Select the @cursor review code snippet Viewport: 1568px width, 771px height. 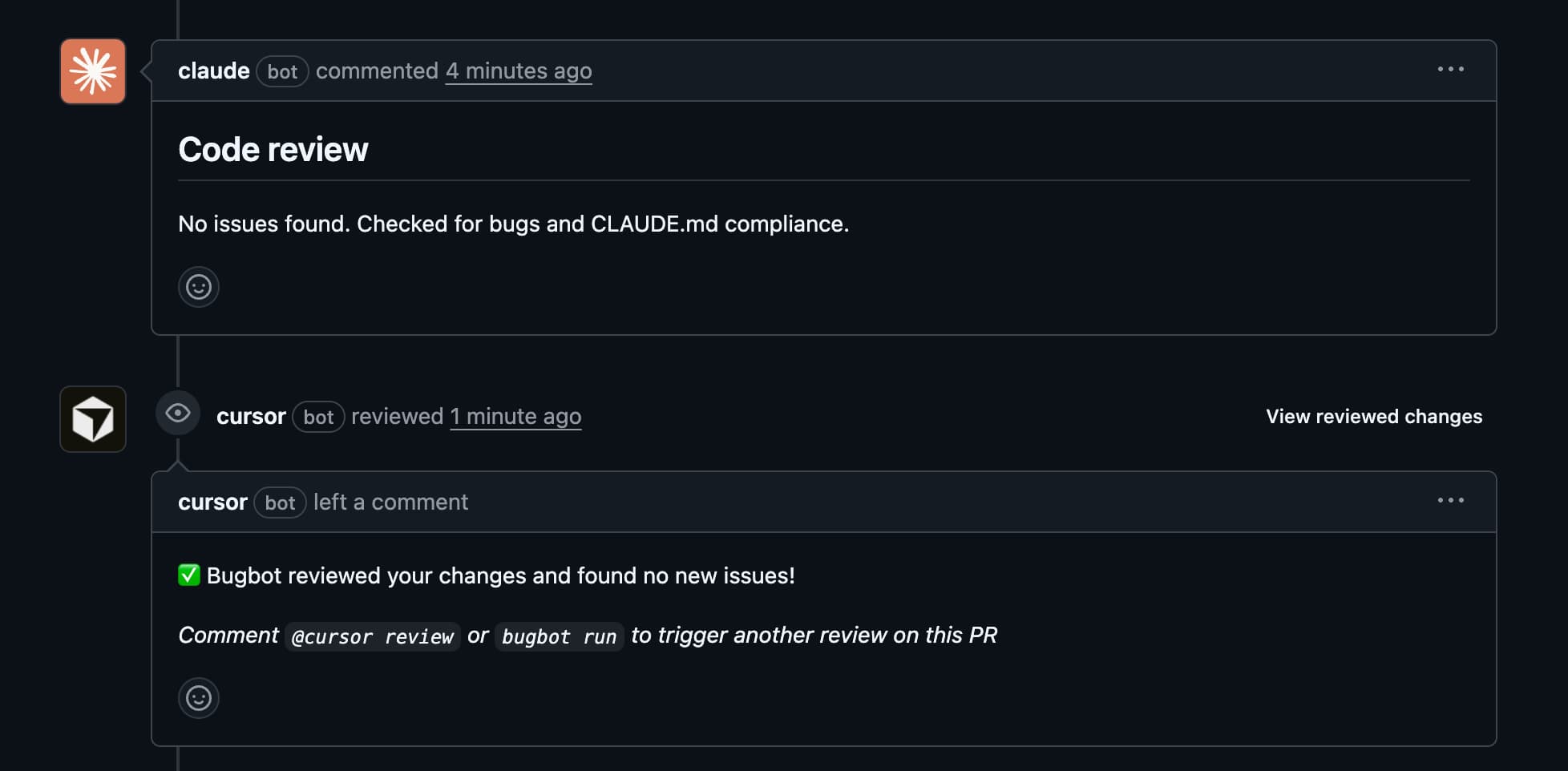[372, 636]
